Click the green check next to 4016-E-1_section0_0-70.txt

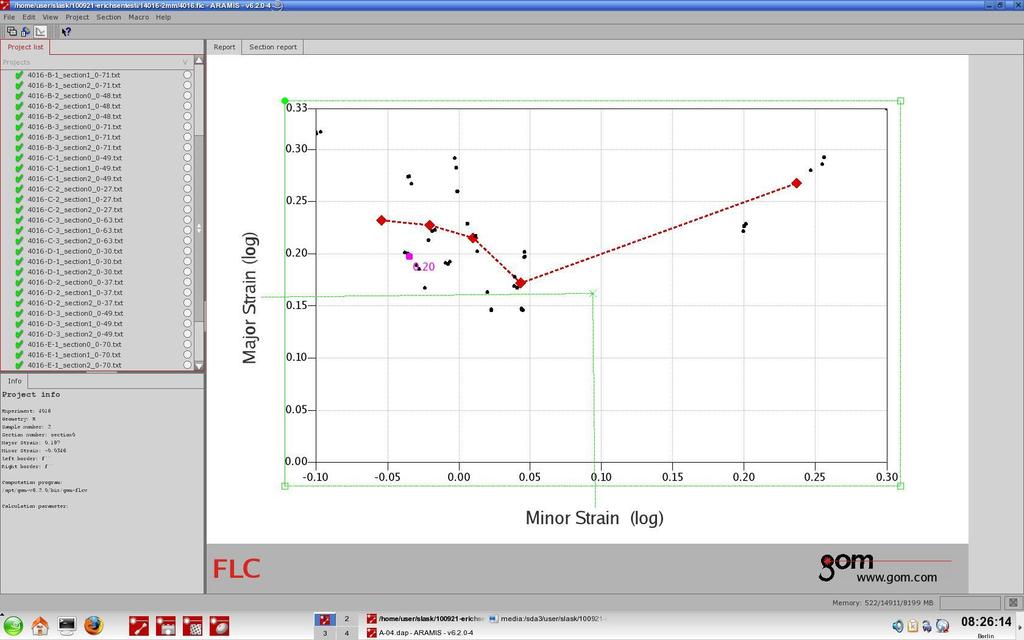tap(19, 344)
